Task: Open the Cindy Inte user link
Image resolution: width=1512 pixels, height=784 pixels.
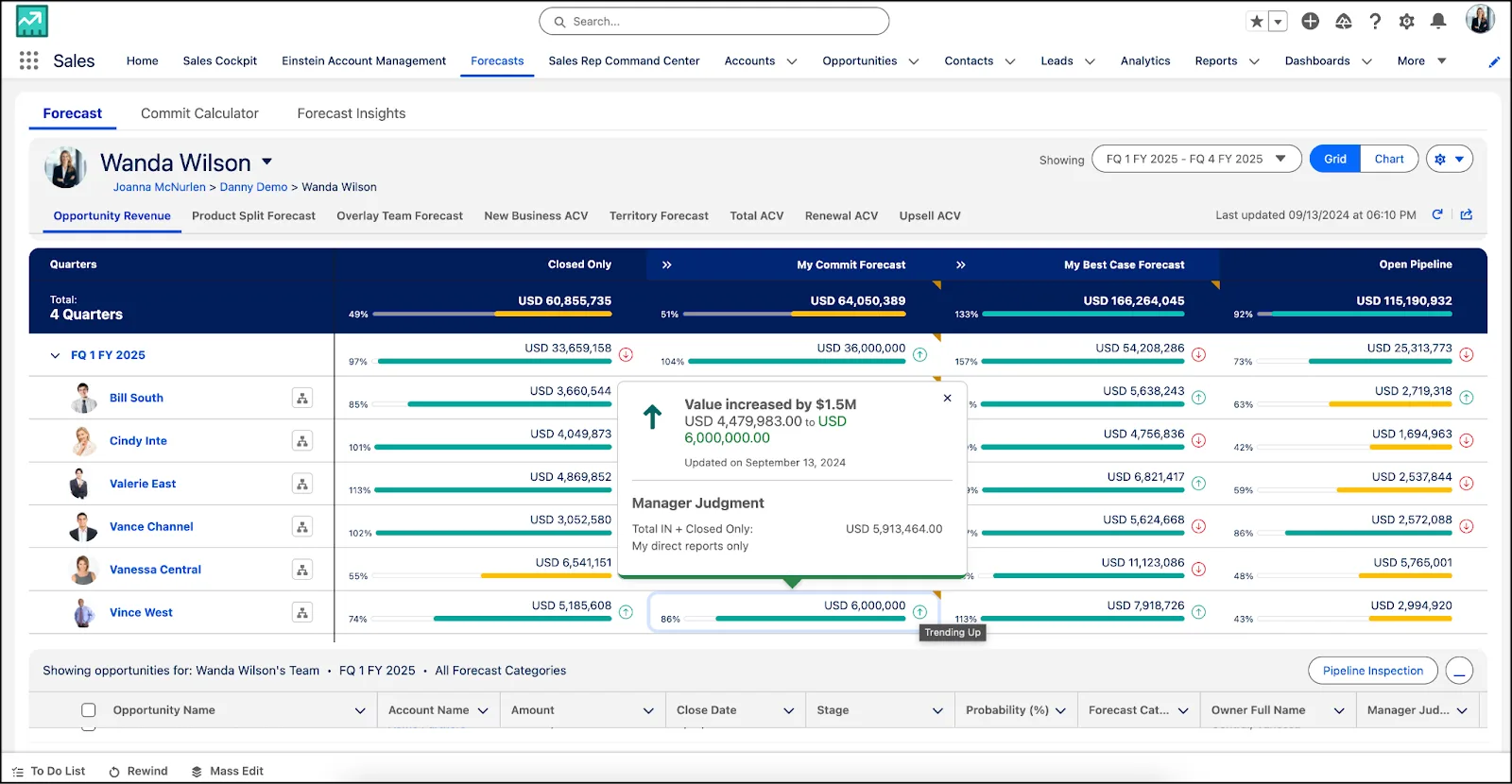Action: point(138,441)
